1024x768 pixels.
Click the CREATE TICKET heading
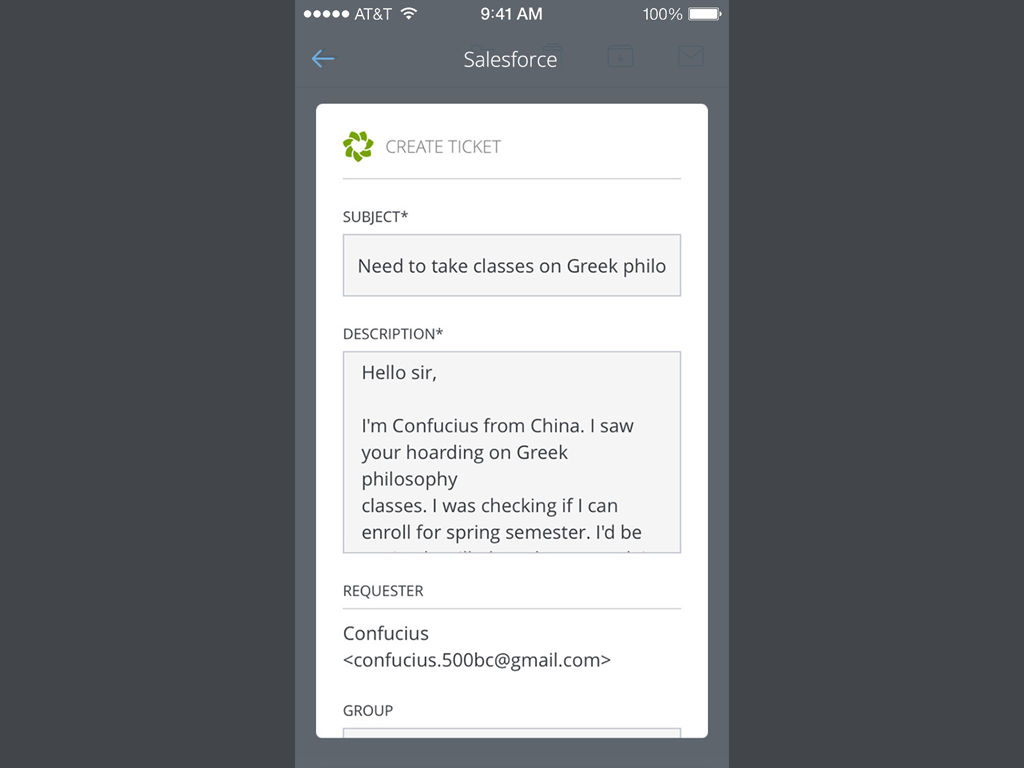(x=443, y=147)
